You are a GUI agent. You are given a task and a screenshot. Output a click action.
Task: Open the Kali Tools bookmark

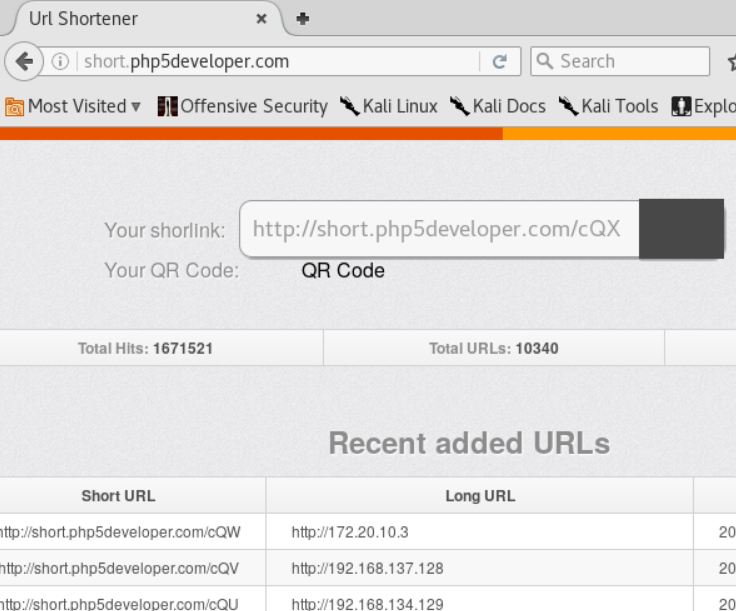point(608,106)
